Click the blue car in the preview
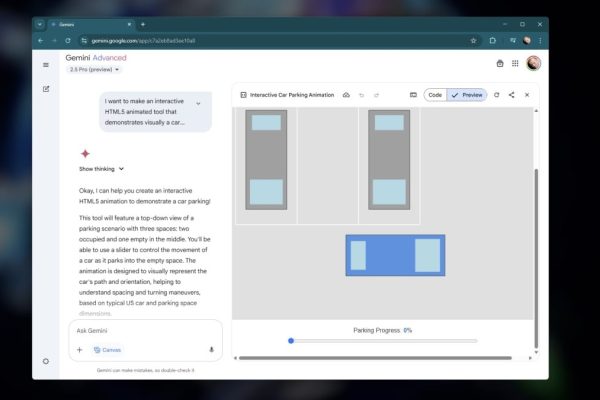 395,255
